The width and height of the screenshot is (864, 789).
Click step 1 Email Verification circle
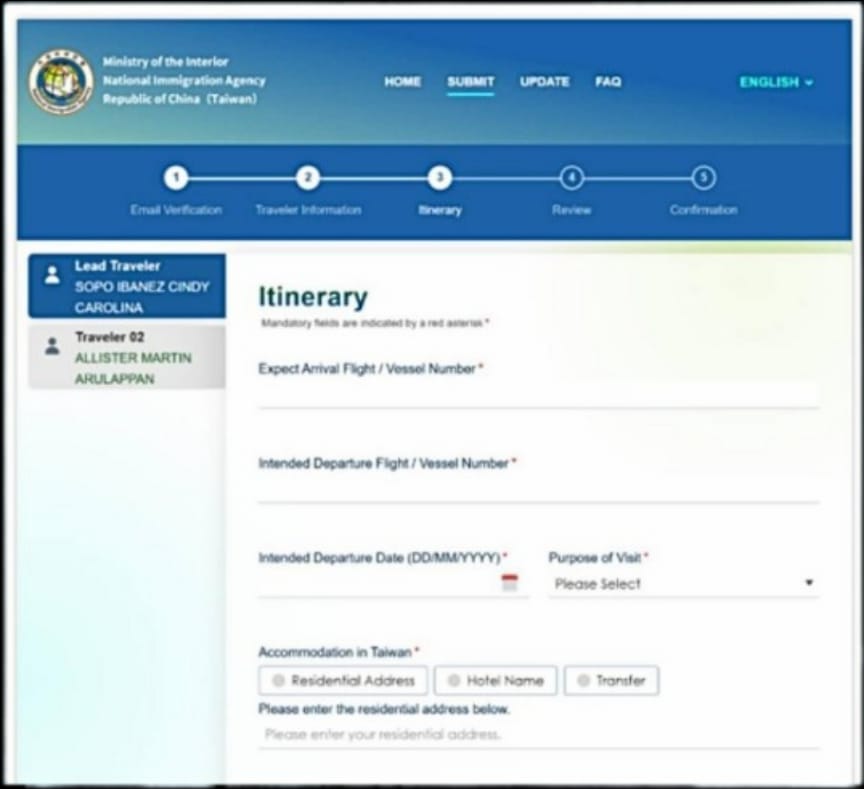click(x=176, y=178)
